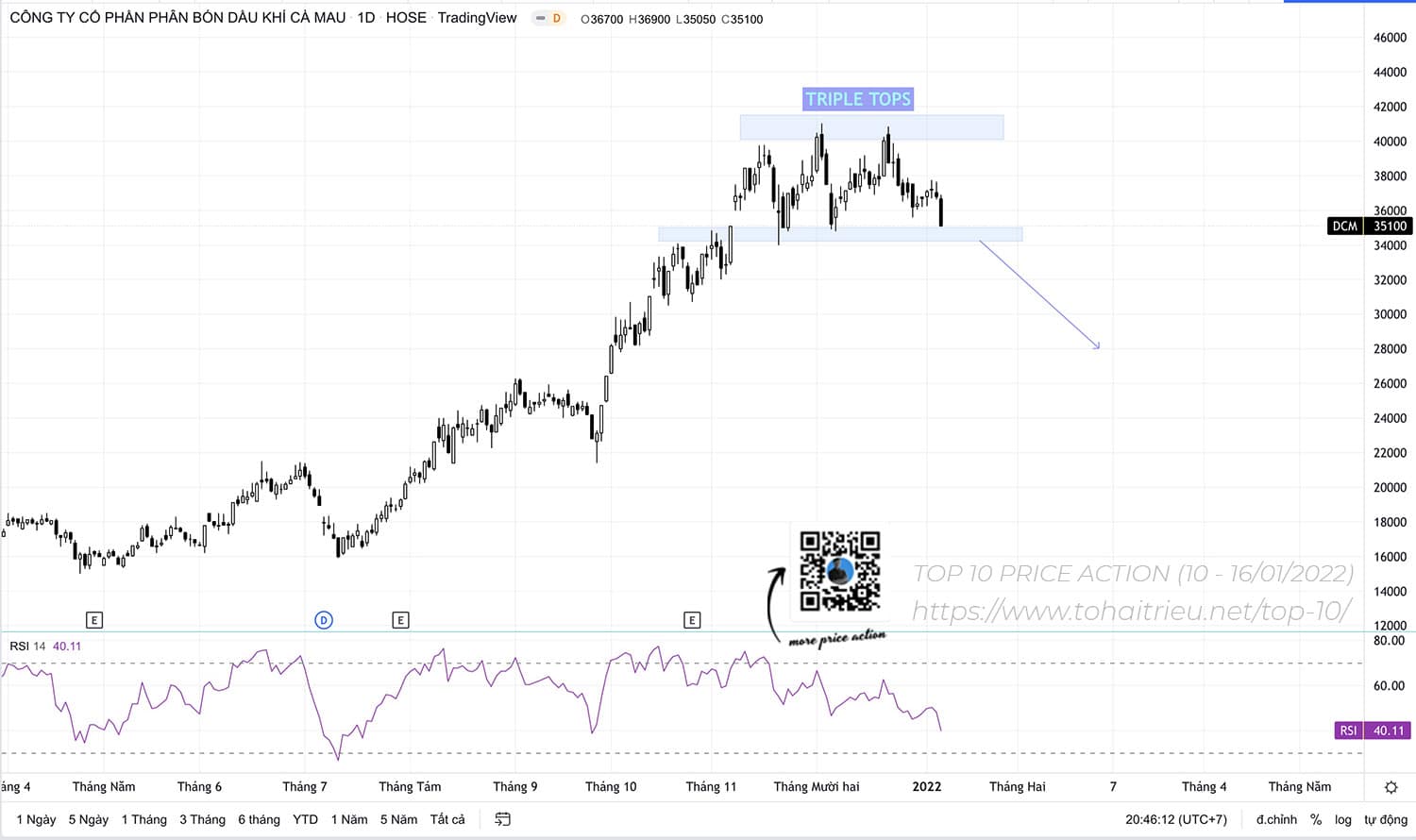Screen dimensions: 1416x840
Task: Click the Tất cả range button
Action: pos(447,819)
